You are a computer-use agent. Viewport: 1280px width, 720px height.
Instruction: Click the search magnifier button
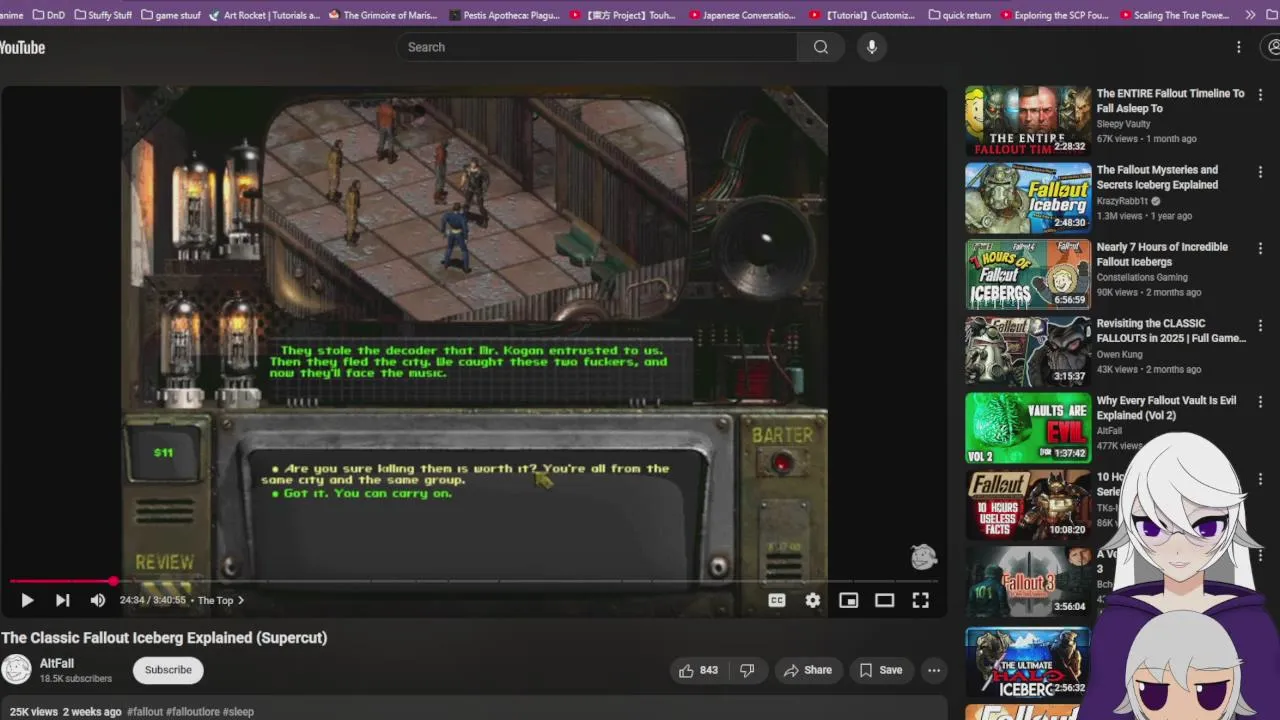(x=820, y=47)
